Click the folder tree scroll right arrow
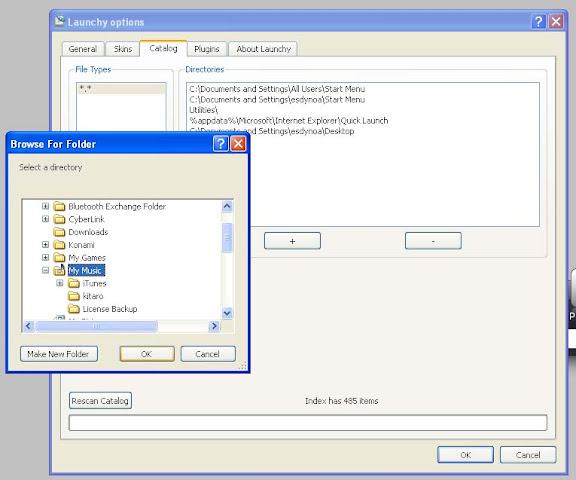This screenshot has width=576, height=480. point(215,326)
